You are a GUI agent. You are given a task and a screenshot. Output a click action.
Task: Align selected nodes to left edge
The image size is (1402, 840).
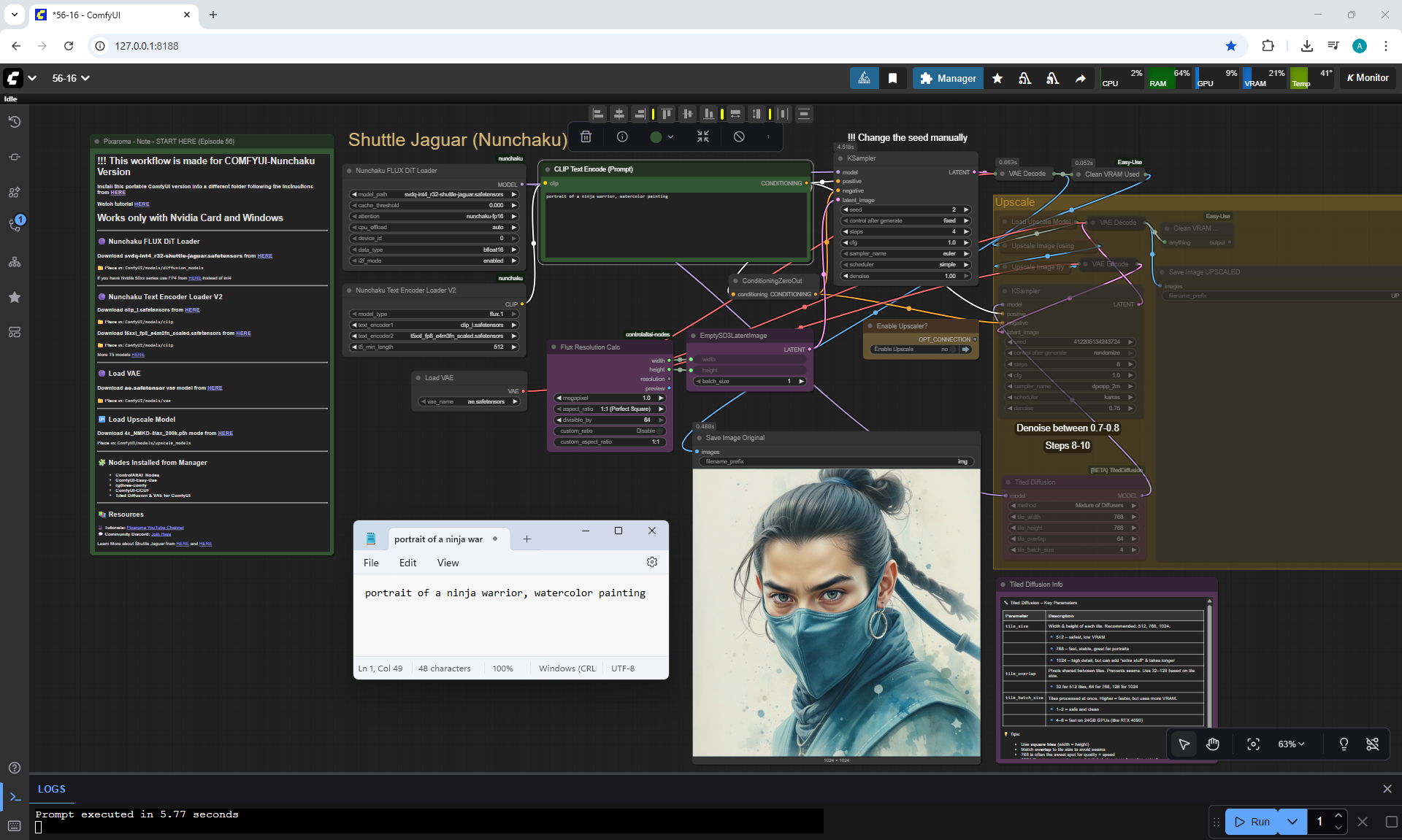598,114
